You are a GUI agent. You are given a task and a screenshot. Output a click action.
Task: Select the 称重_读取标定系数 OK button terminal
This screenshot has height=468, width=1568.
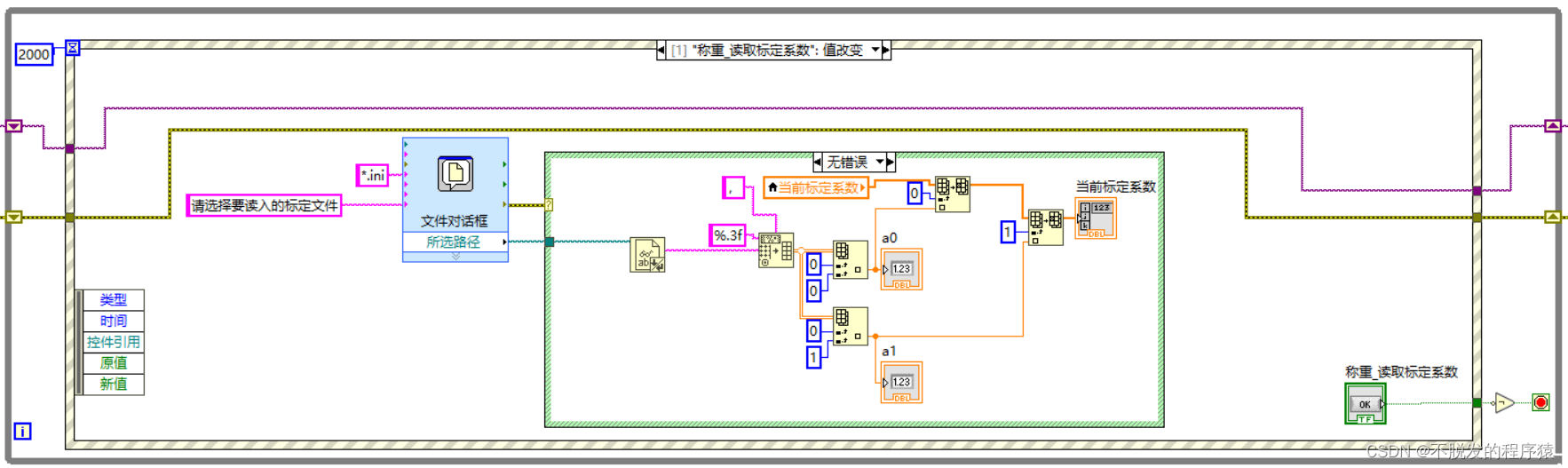[x=1366, y=404]
